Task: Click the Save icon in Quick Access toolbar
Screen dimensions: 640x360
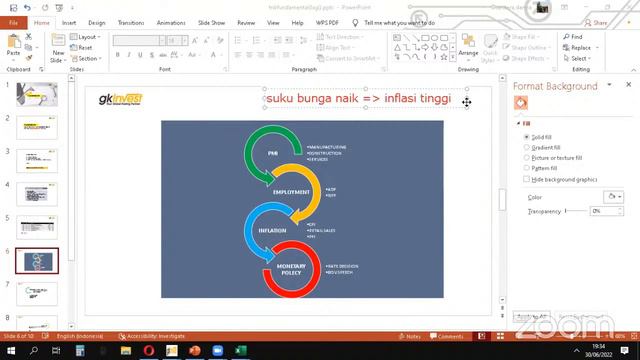Action: pos(13,8)
